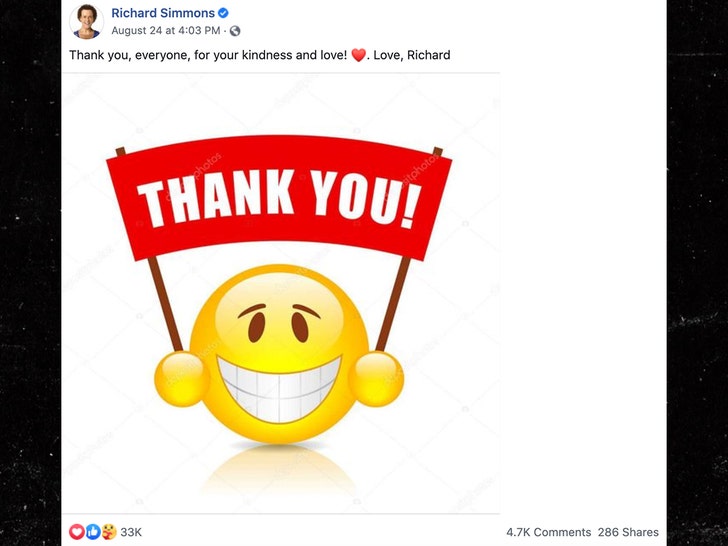View the 33K reactions count
The height and width of the screenshot is (546, 728).
pos(131,532)
